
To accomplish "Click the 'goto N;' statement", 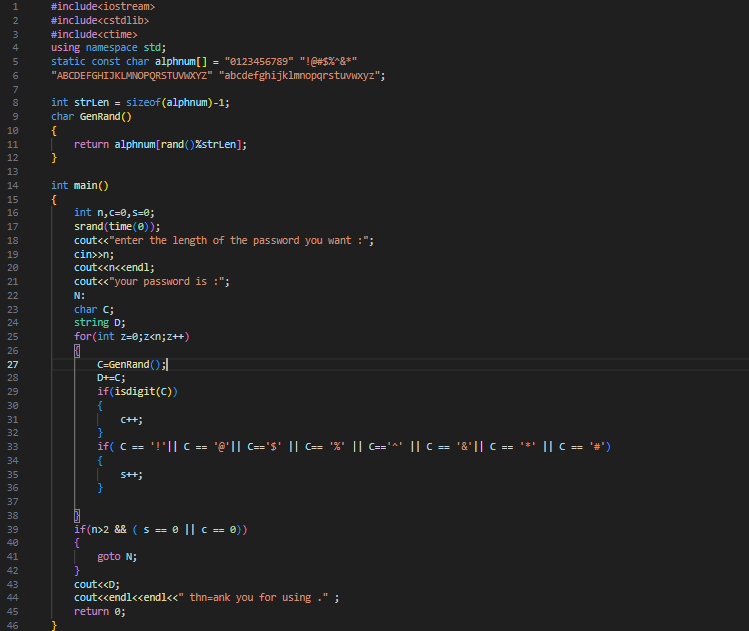I will coord(117,556).
